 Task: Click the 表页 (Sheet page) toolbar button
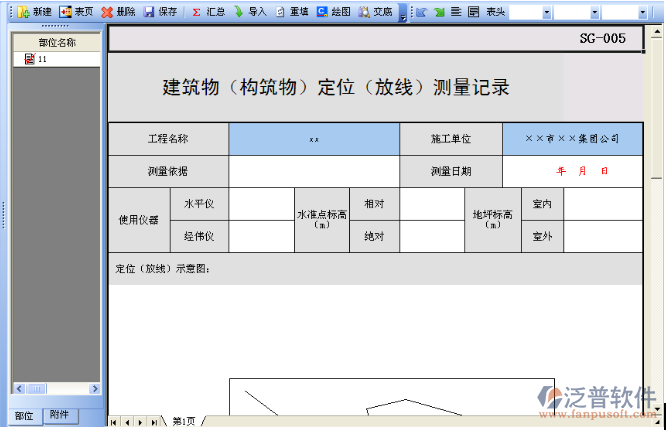tap(77, 12)
